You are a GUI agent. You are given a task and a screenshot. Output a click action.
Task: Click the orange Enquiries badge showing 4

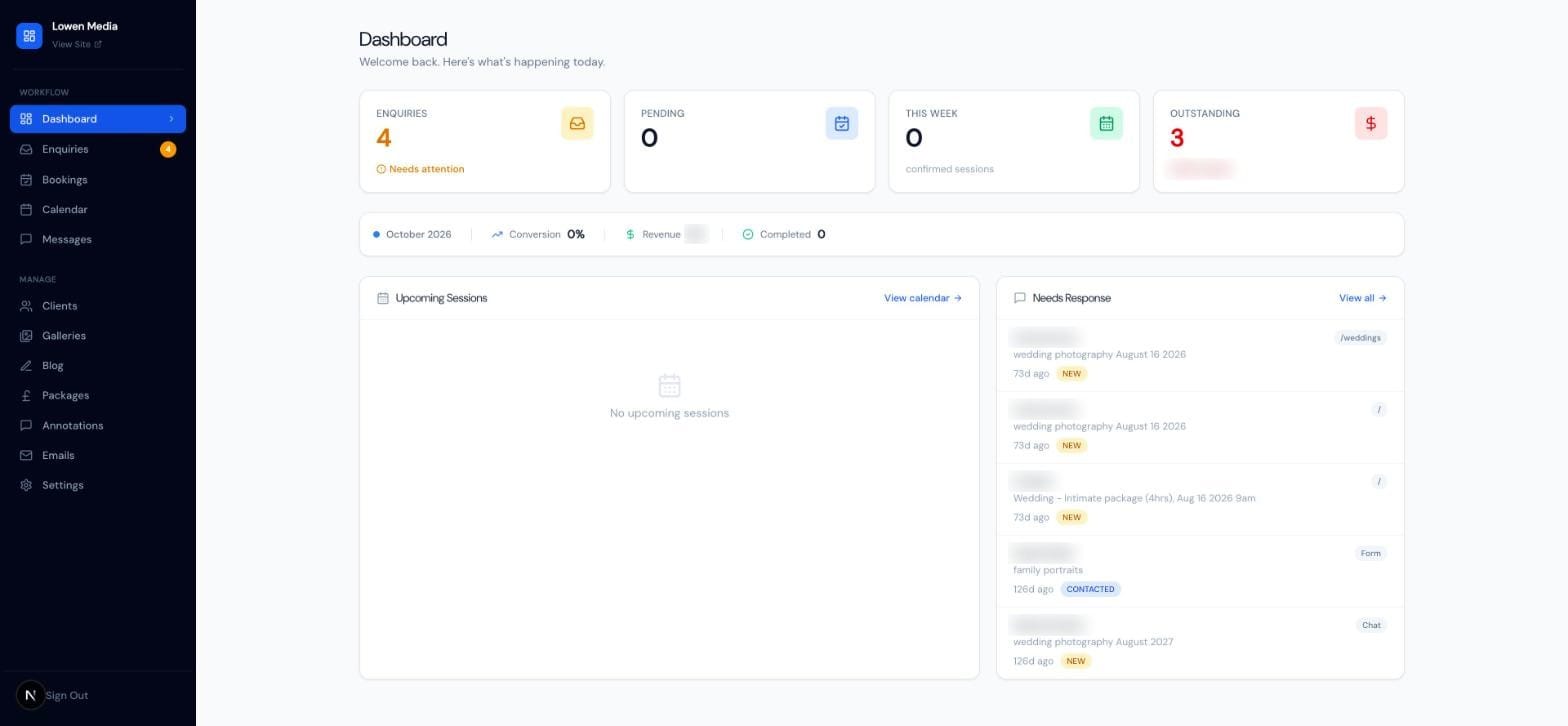tap(168, 149)
